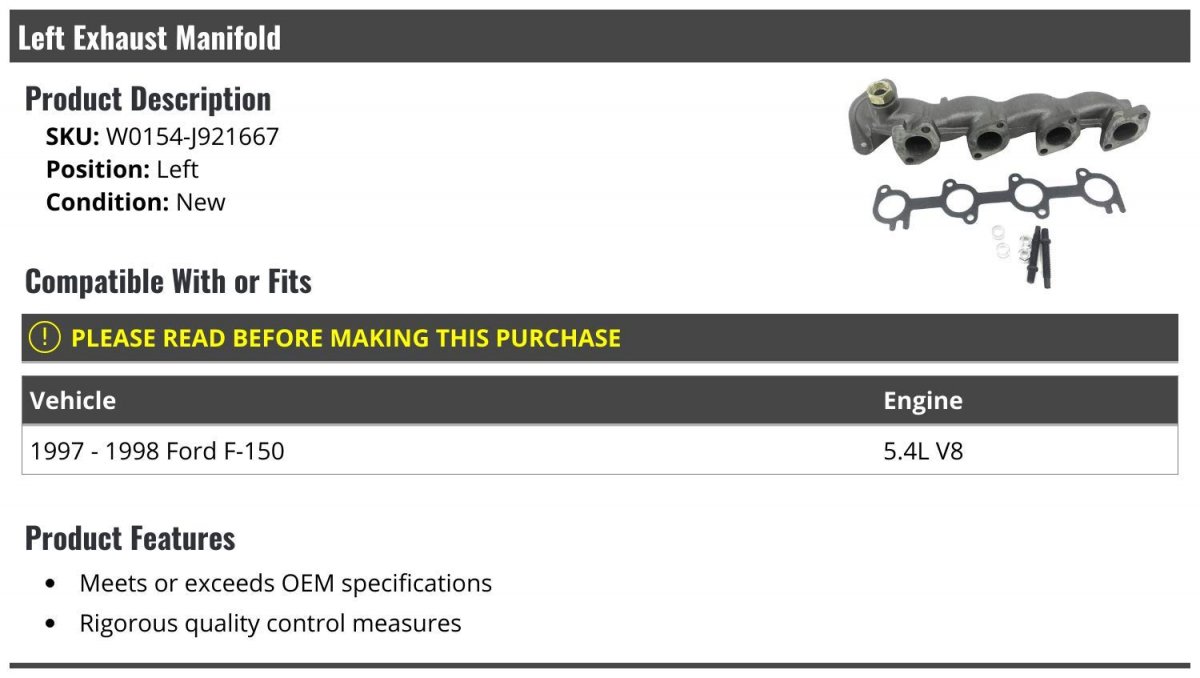Select the 1997 - 1998 Ford F-150 row
The height and width of the screenshot is (678, 1200).
600,450
